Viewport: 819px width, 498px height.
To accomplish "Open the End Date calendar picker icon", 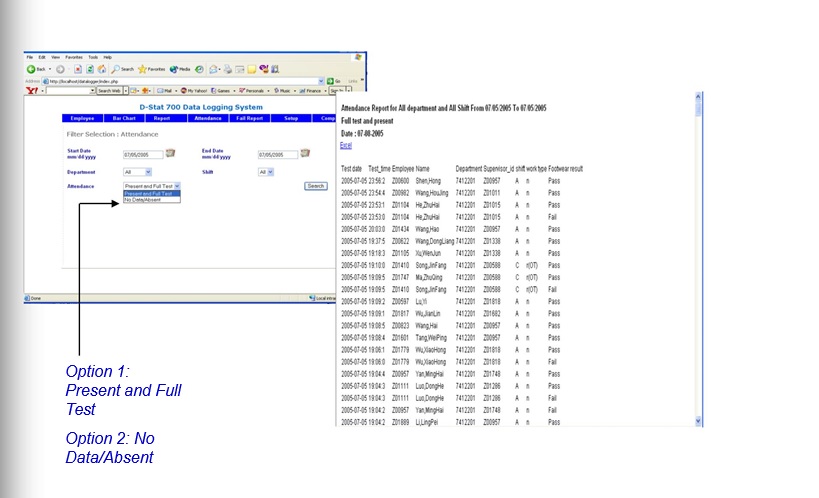I will 306,154.
